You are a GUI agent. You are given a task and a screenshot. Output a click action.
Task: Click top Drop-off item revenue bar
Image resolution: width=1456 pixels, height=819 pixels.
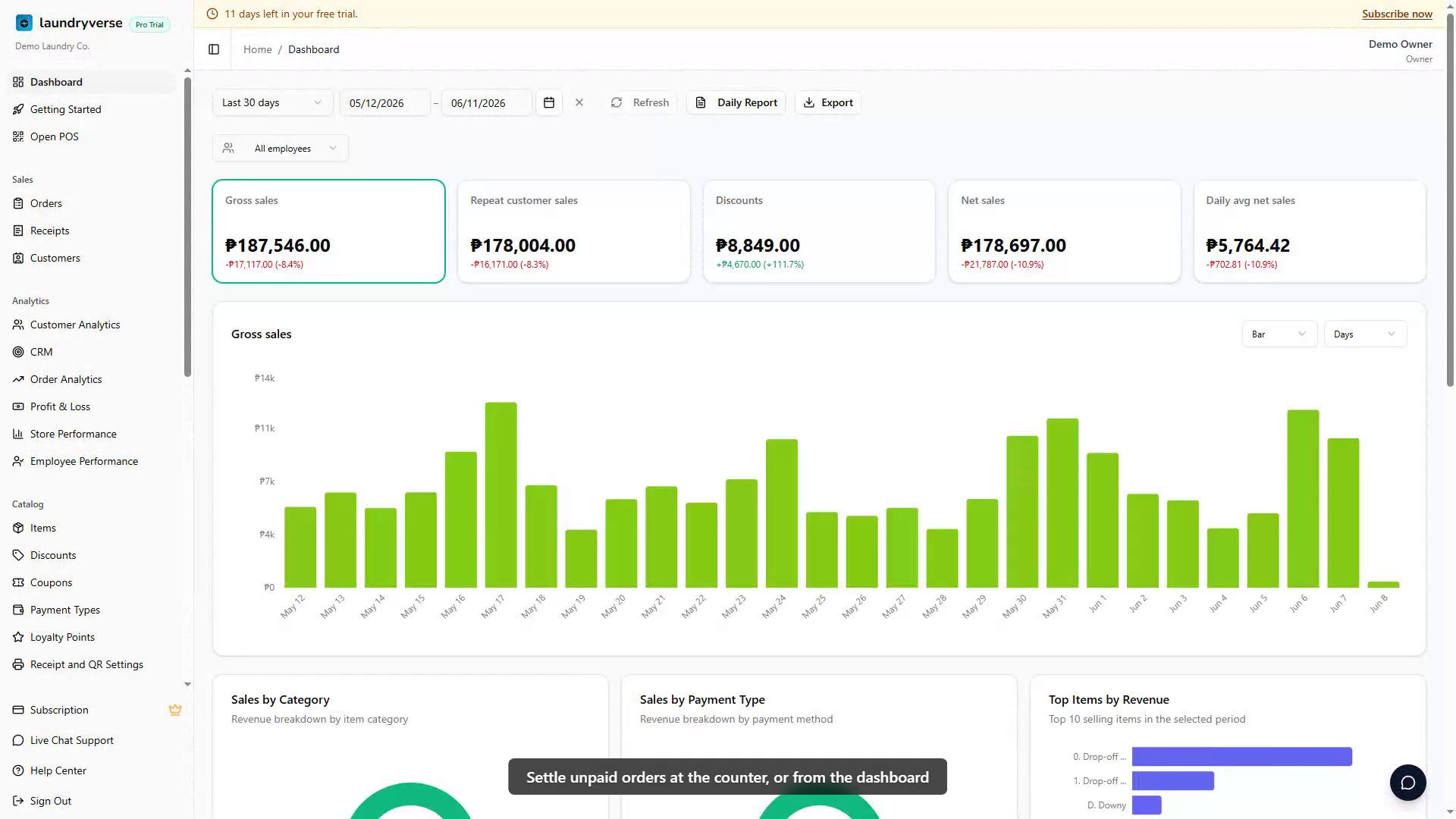pos(1242,756)
